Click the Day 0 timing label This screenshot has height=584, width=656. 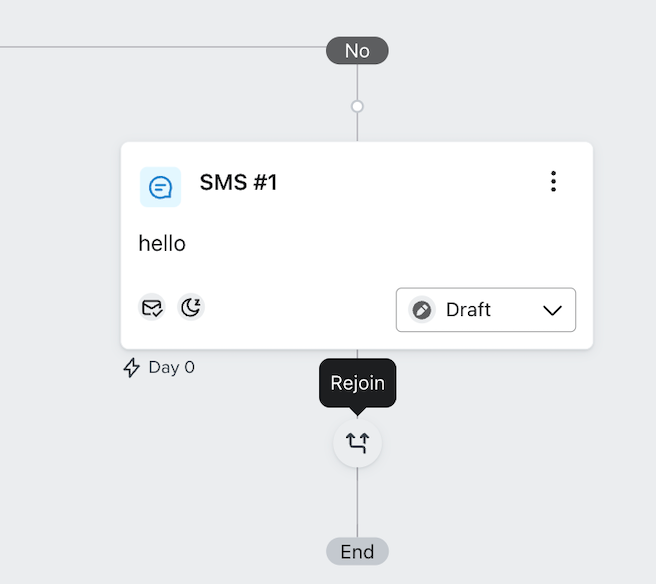tap(171, 367)
